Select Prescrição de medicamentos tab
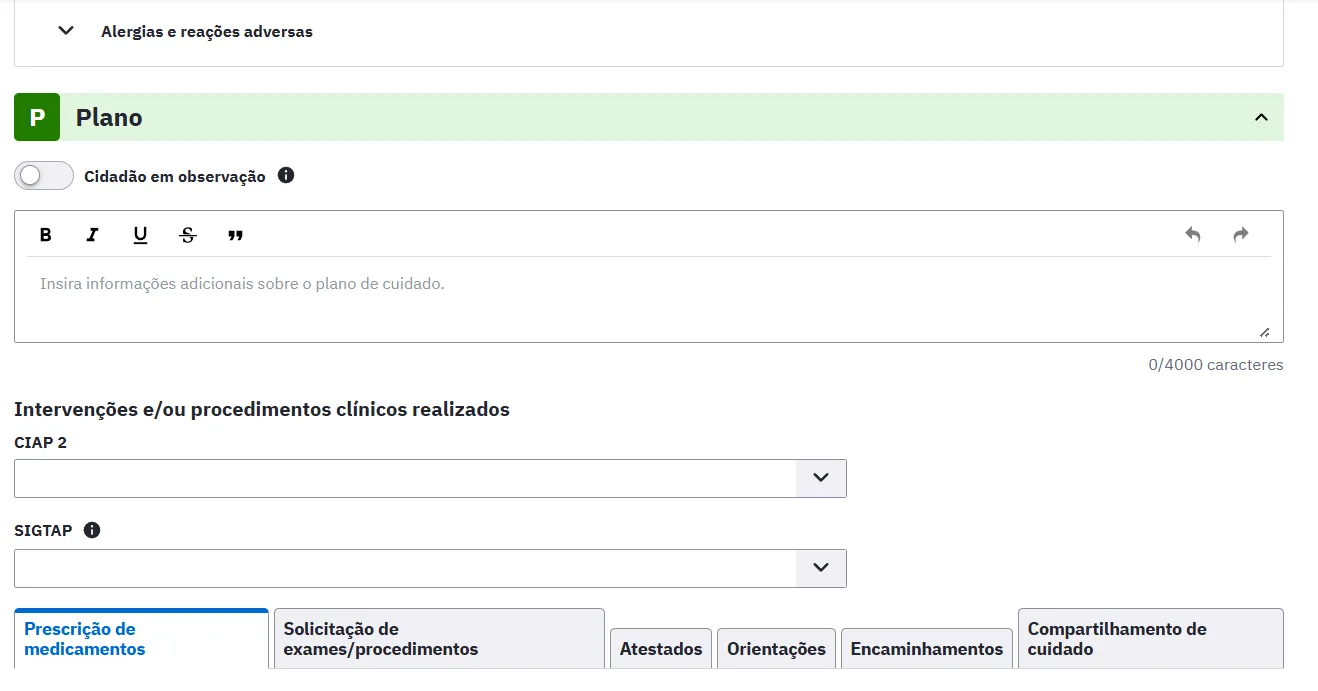This screenshot has width=1318, height=691. coord(141,639)
